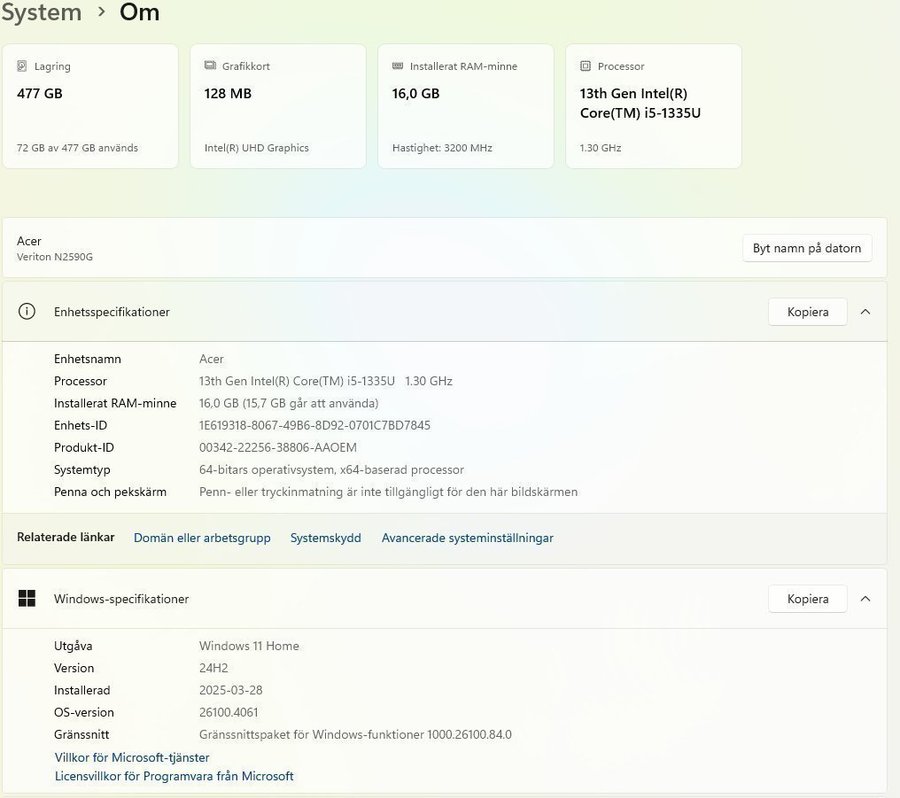Select Enhets-ID value 1E619318-8067-49B6-8D92-0701C7BD7845
900x798 pixels.
tap(315, 425)
